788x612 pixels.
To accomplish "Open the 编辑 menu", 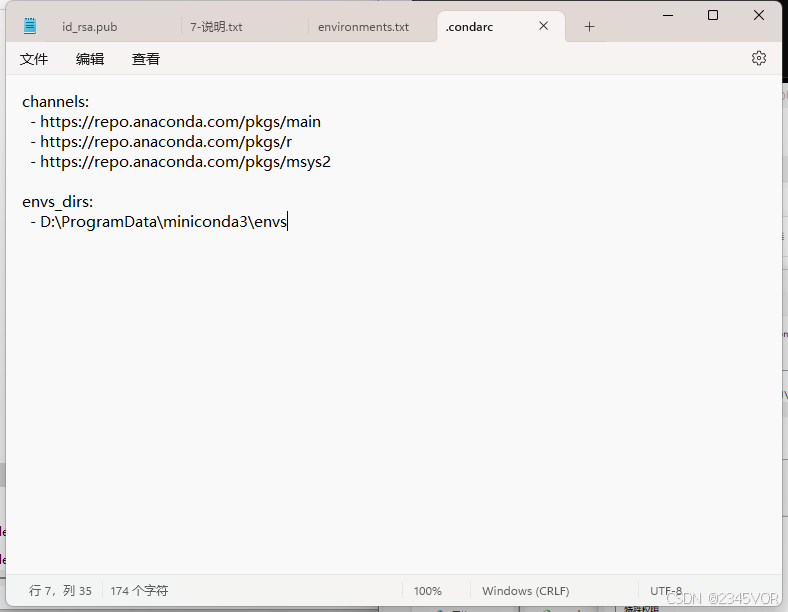I will (x=90, y=59).
